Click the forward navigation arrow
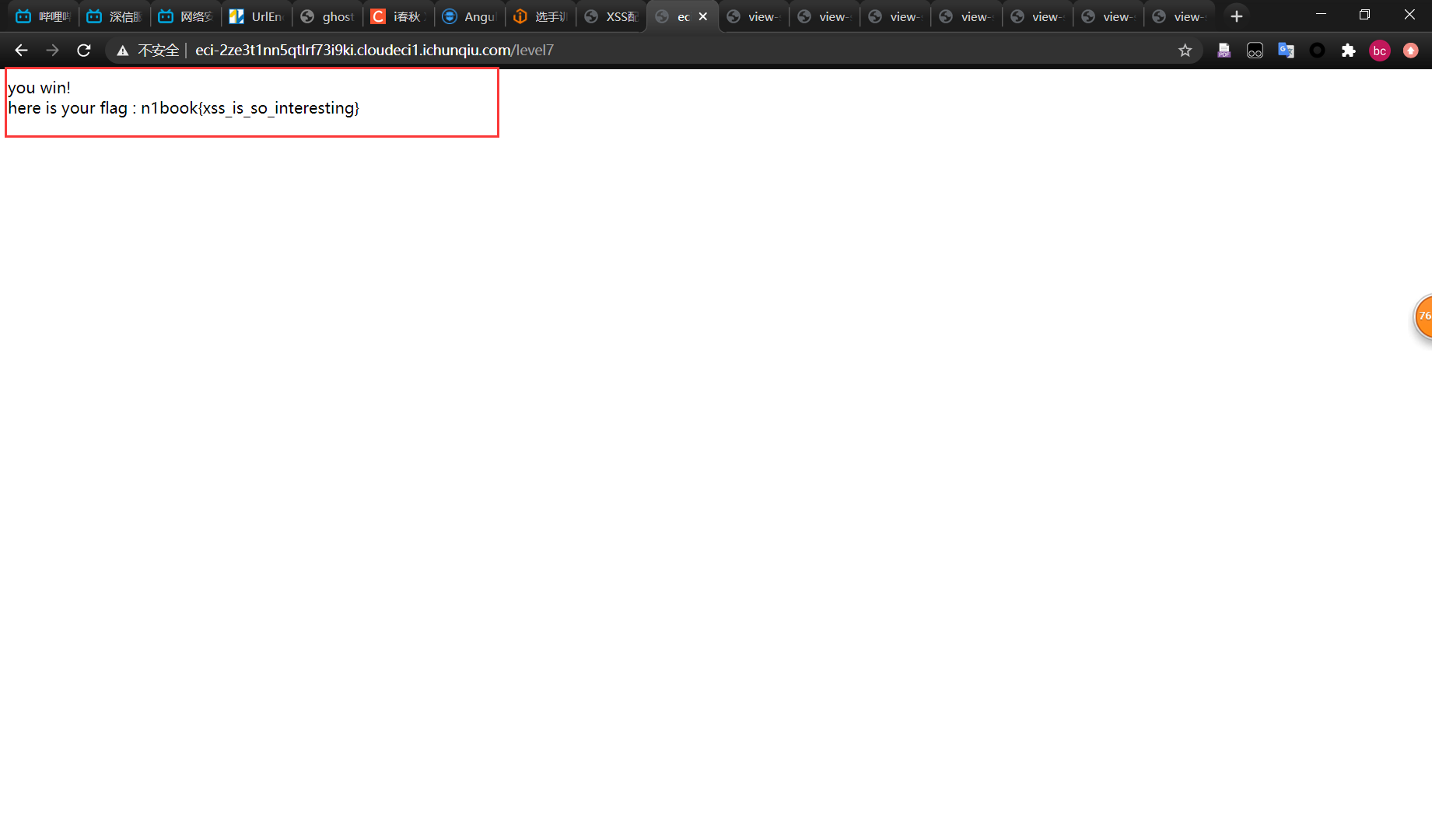Screen dimensions: 1432x840 [x=52, y=51]
